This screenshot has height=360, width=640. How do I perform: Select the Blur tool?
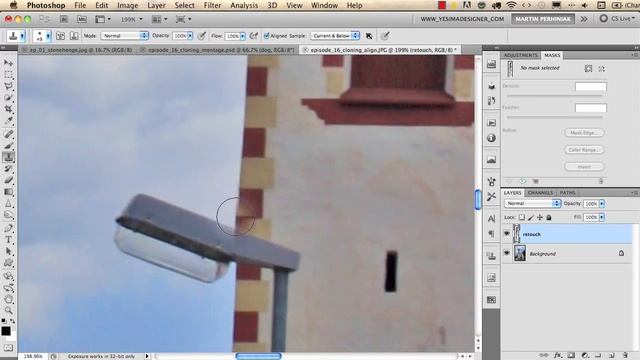(x=8, y=203)
